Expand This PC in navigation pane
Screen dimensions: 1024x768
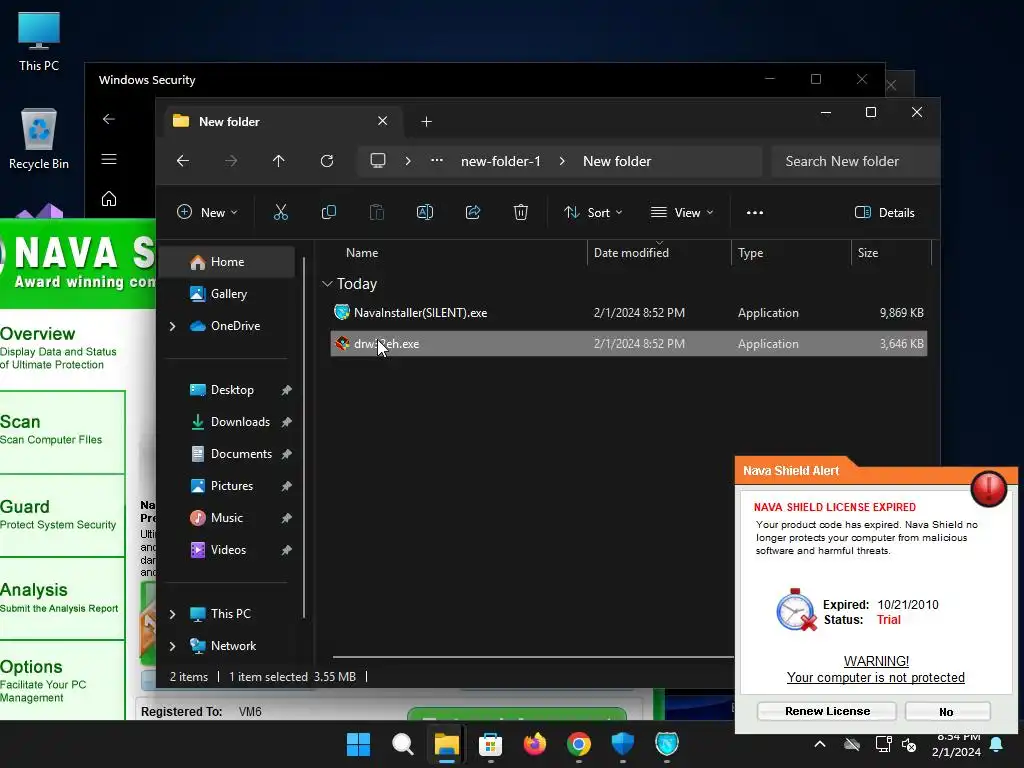[x=172, y=614]
